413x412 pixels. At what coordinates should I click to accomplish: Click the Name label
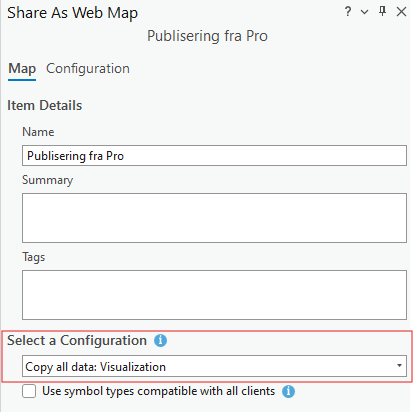38,132
